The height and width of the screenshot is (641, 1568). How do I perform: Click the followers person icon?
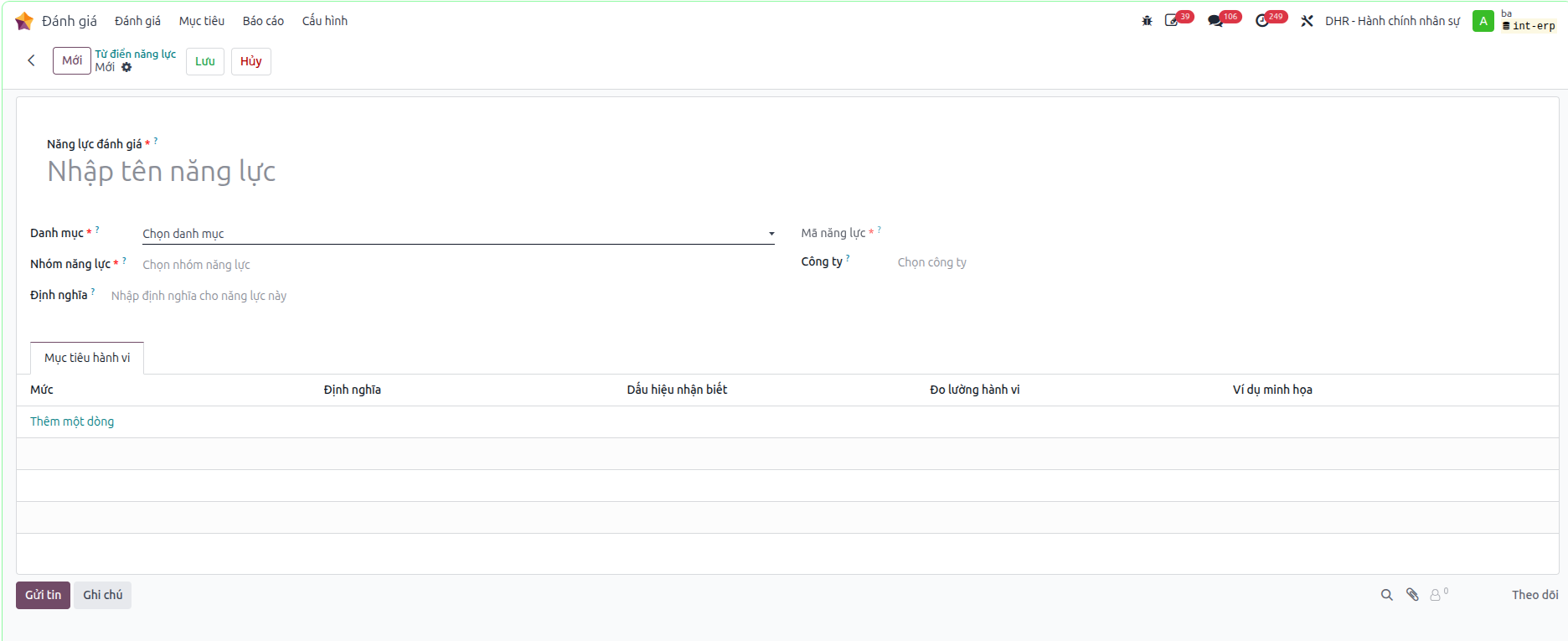[x=1436, y=595]
